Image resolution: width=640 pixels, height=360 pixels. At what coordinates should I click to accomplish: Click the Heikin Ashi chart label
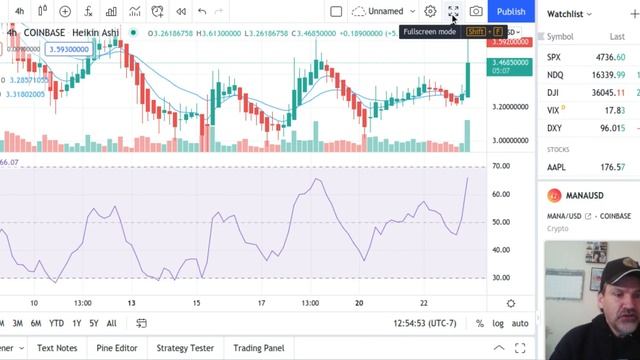pyautogui.click(x=96, y=33)
